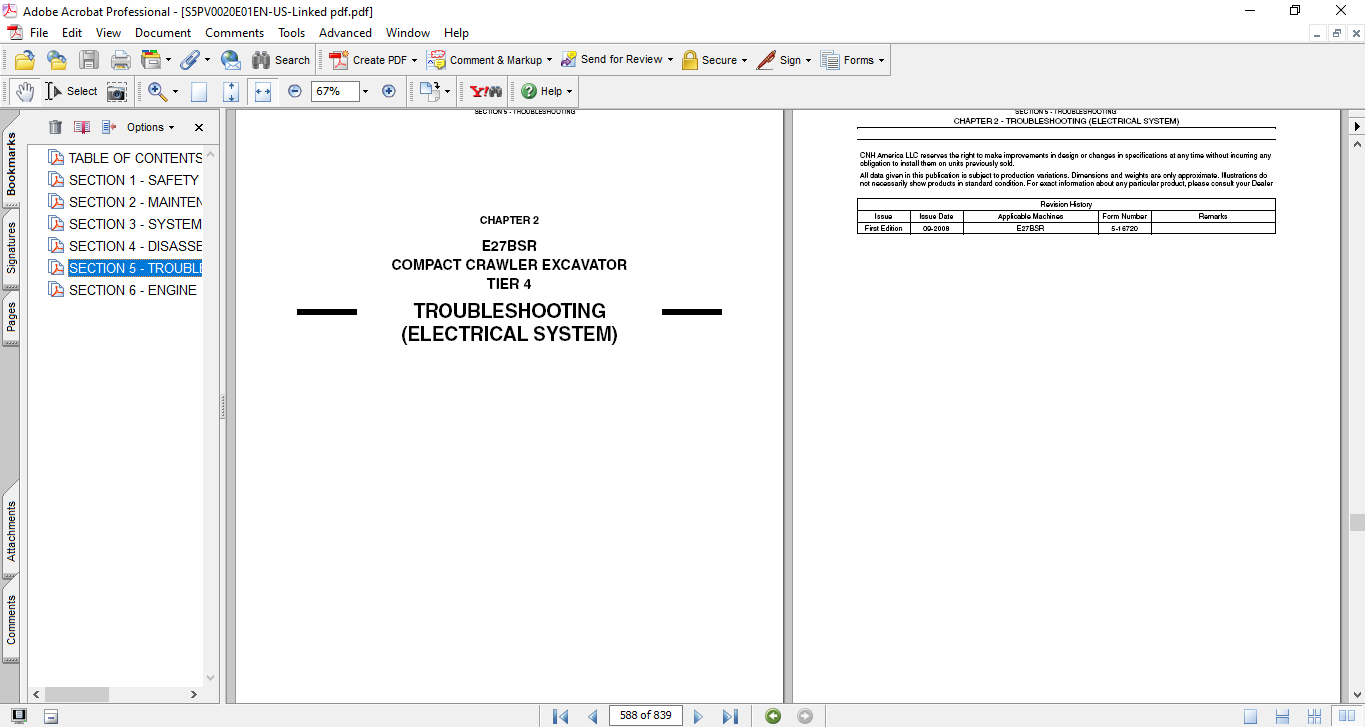Switch to the Pages side tab

(x=11, y=318)
